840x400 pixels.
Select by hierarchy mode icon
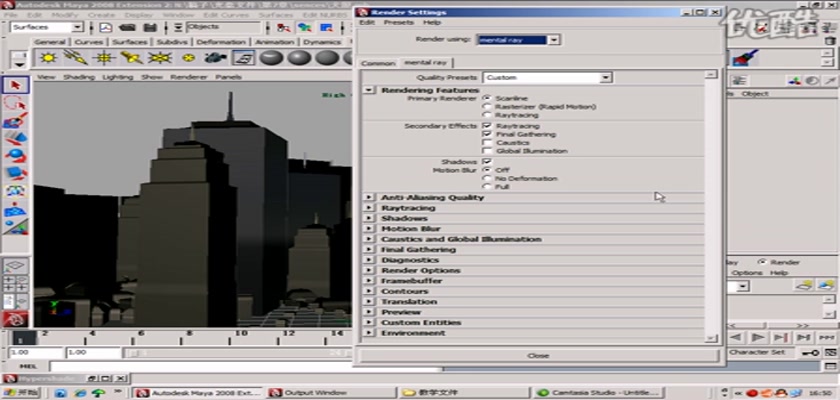click(x=283, y=27)
